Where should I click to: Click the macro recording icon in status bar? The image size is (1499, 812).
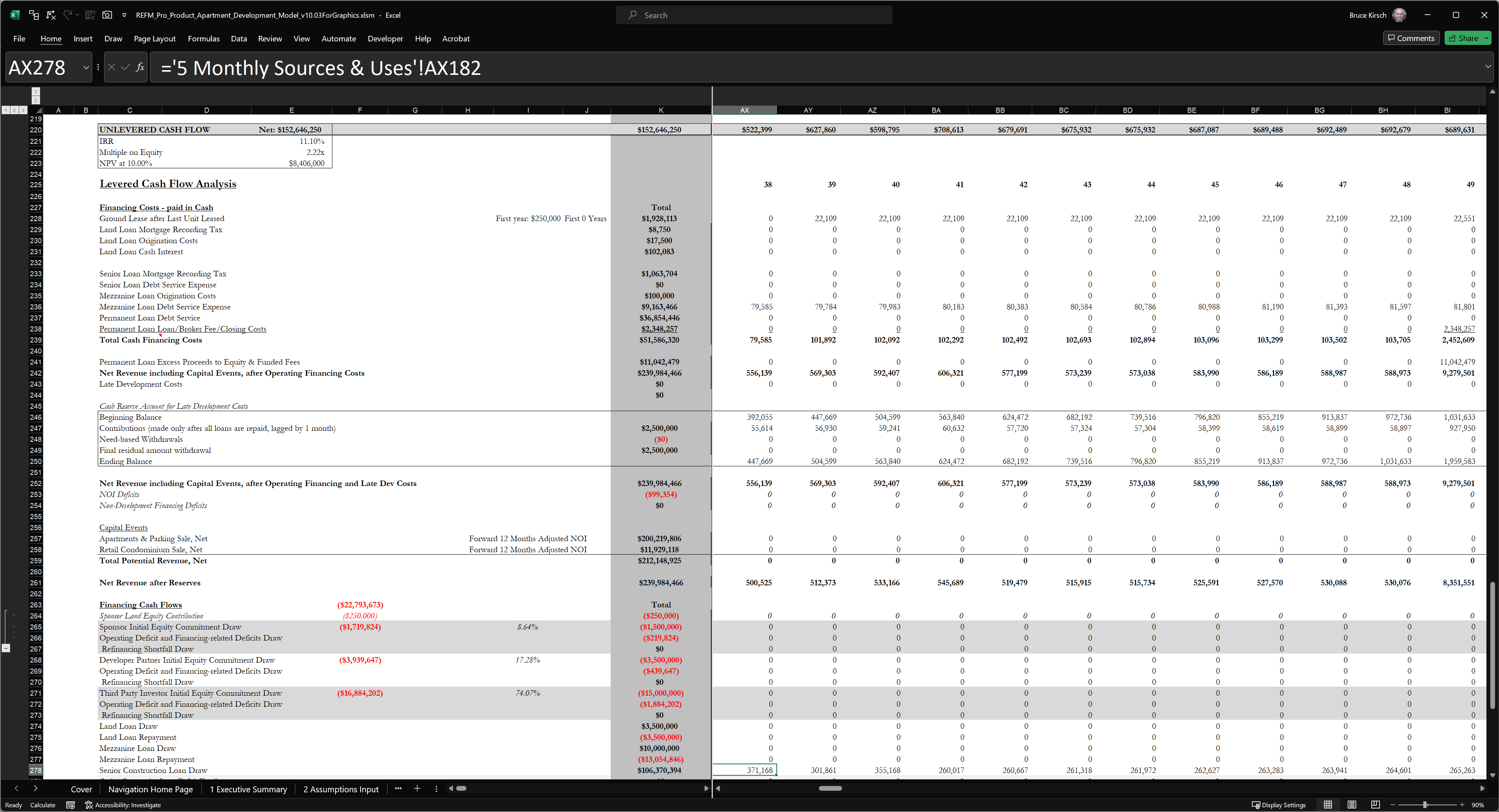click(x=71, y=805)
